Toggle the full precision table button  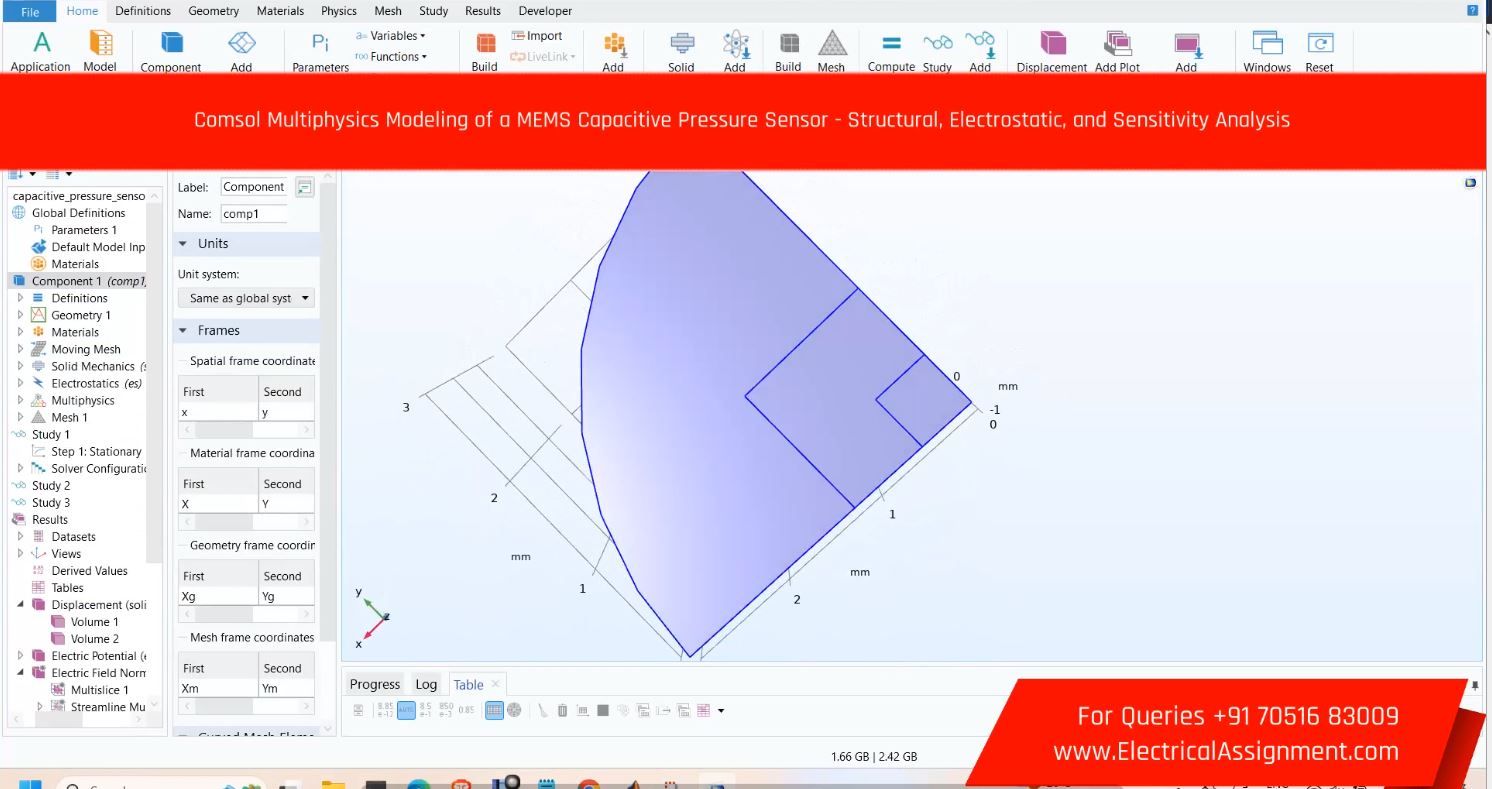[x=385, y=711]
